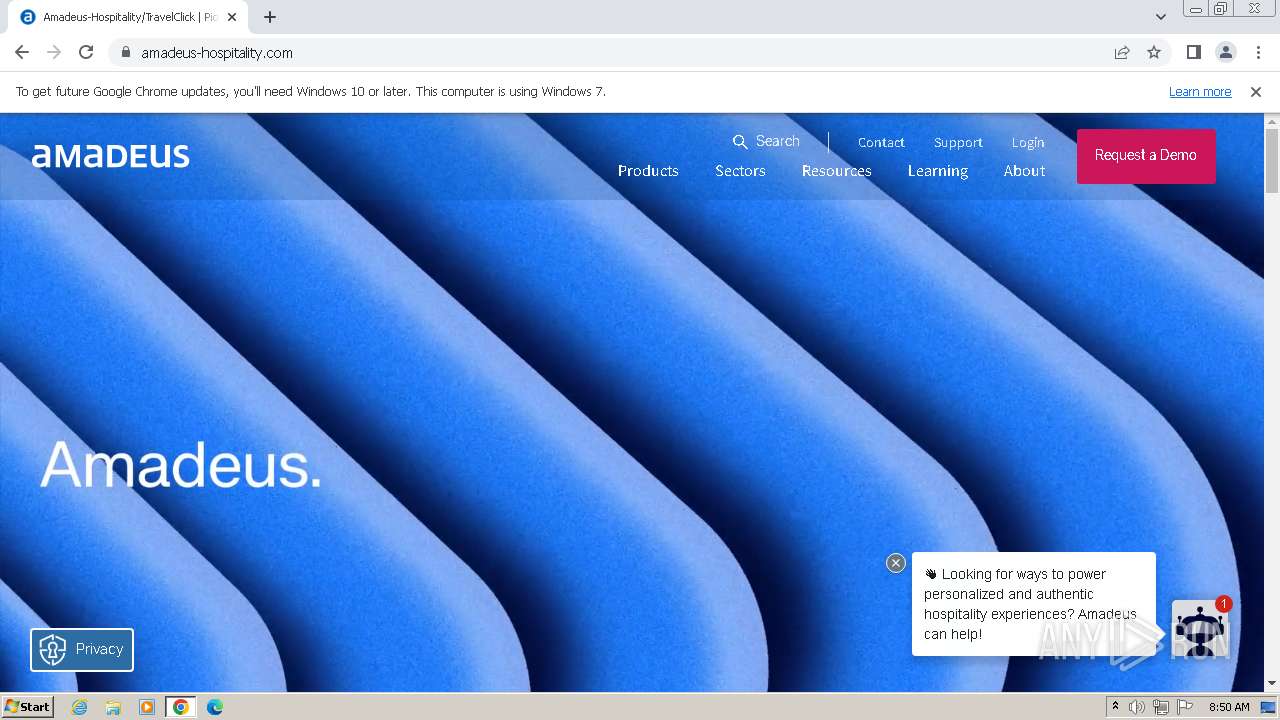
Task: Open the Learn more link
Action: (1200, 91)
